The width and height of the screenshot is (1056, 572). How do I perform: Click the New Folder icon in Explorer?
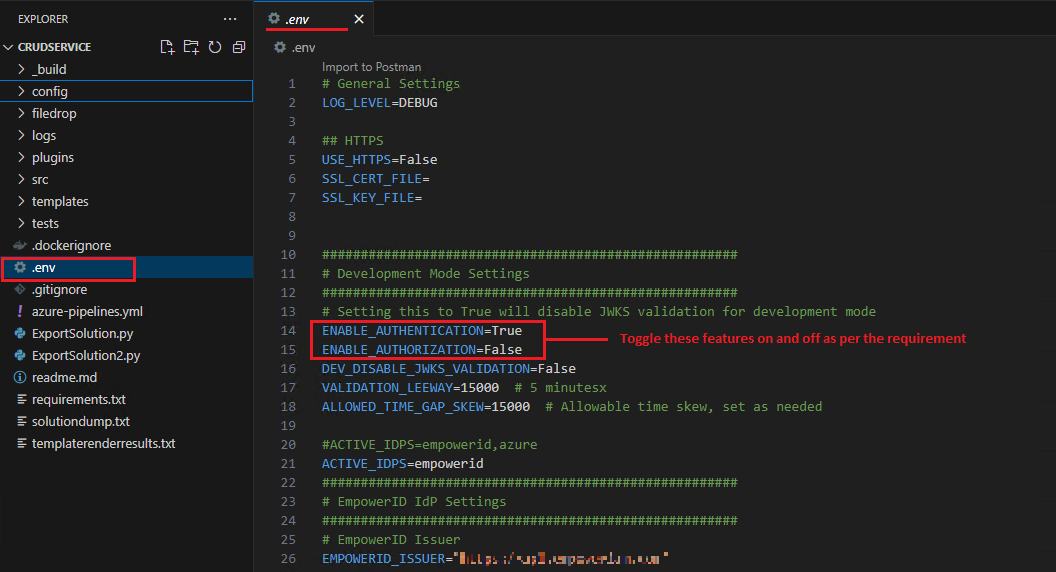(x=191, y=47)
